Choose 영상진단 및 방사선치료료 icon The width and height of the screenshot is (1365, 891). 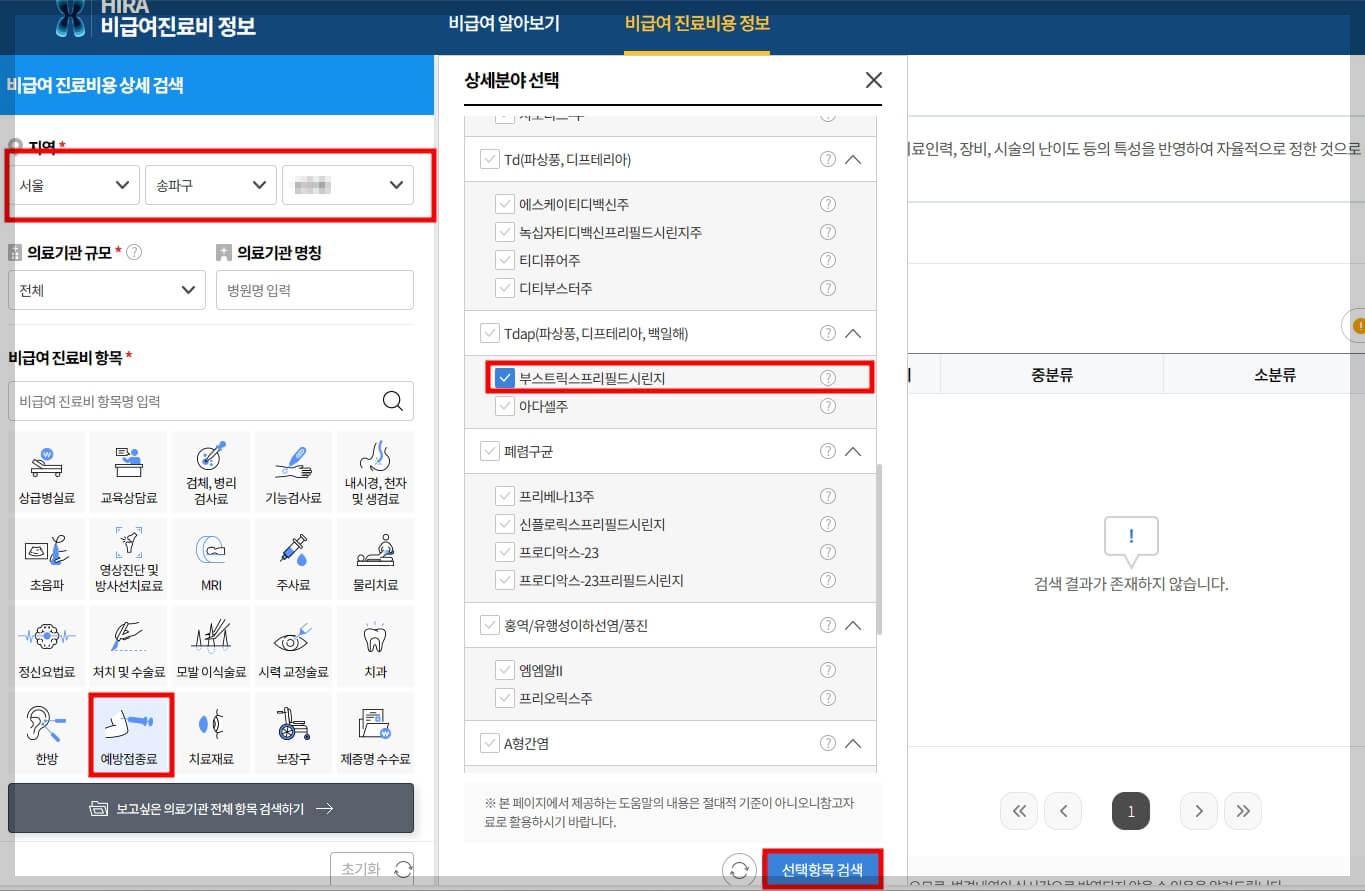click(x=129, y=560)
